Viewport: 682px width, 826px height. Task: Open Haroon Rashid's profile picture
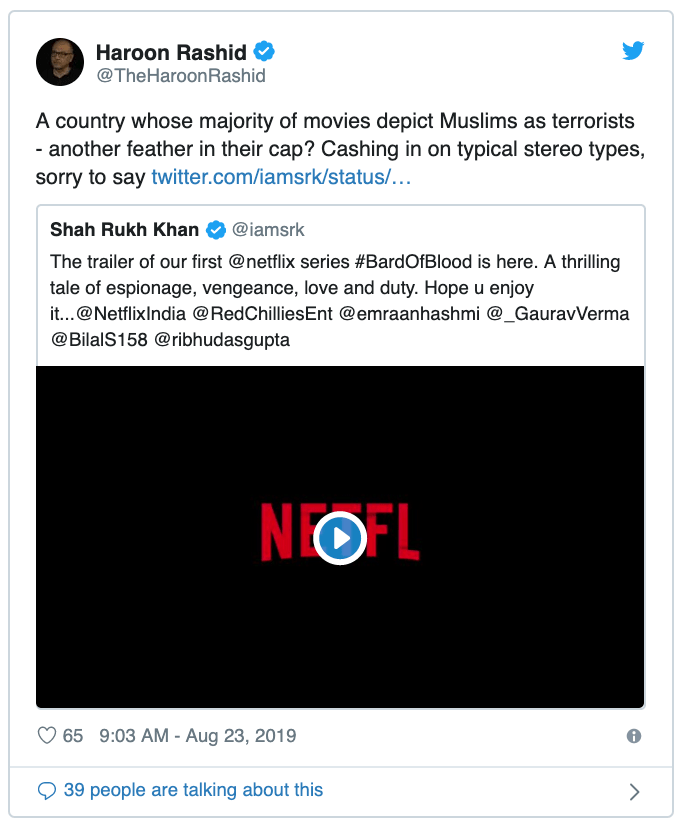[60, 62]
